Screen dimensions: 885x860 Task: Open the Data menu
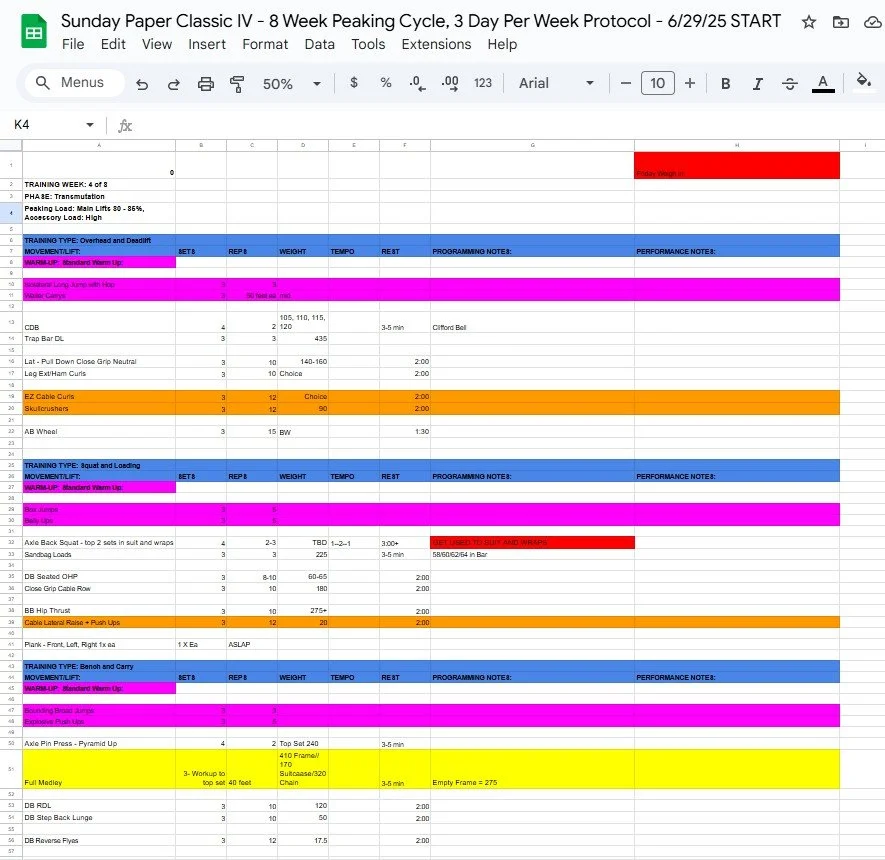[x=319, y=44]
